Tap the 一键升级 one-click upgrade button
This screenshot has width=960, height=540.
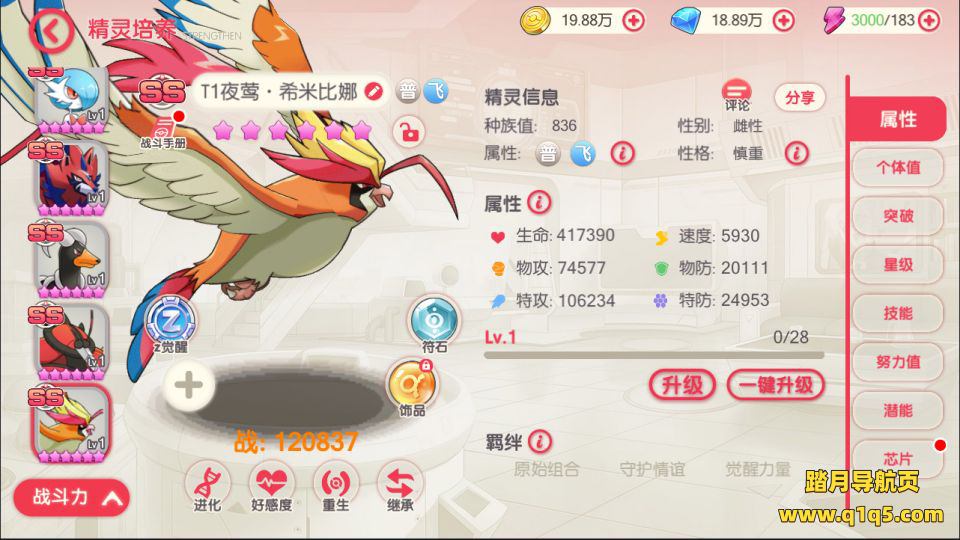click(776, 385)
